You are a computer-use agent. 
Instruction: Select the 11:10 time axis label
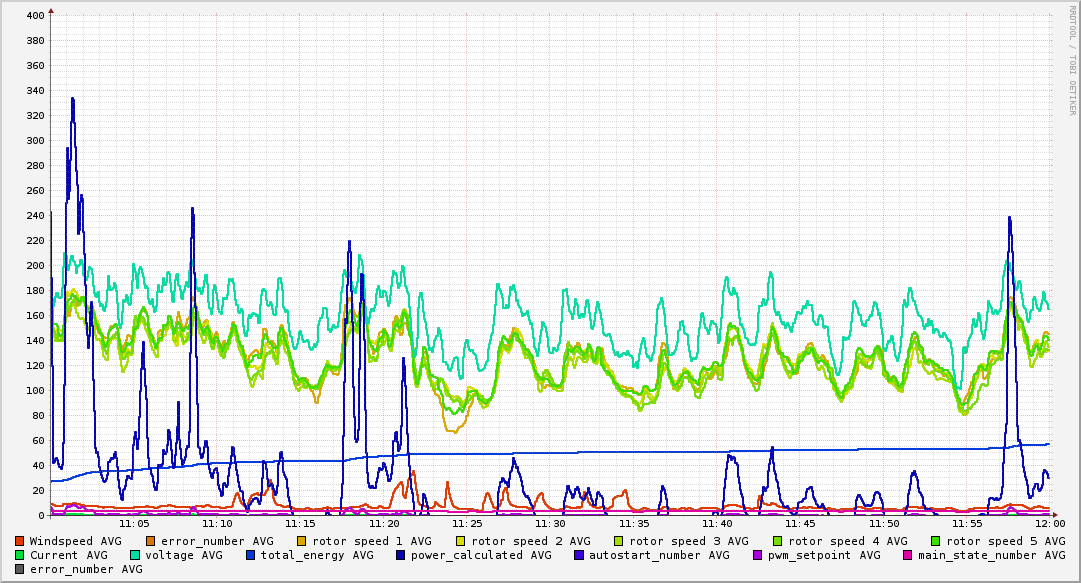tap(217, 524)
